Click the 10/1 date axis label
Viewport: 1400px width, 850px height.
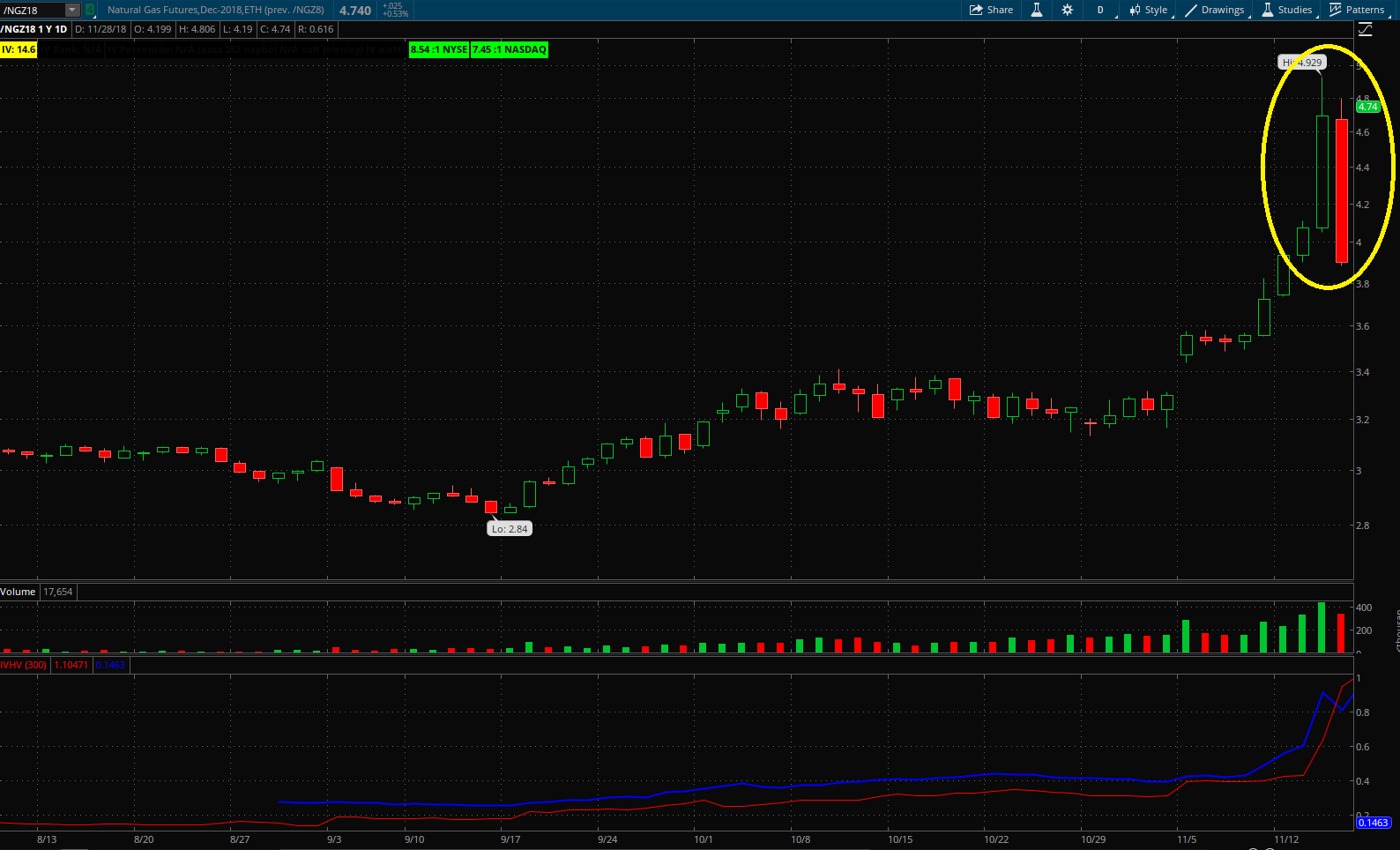click(x=704, y=839)
